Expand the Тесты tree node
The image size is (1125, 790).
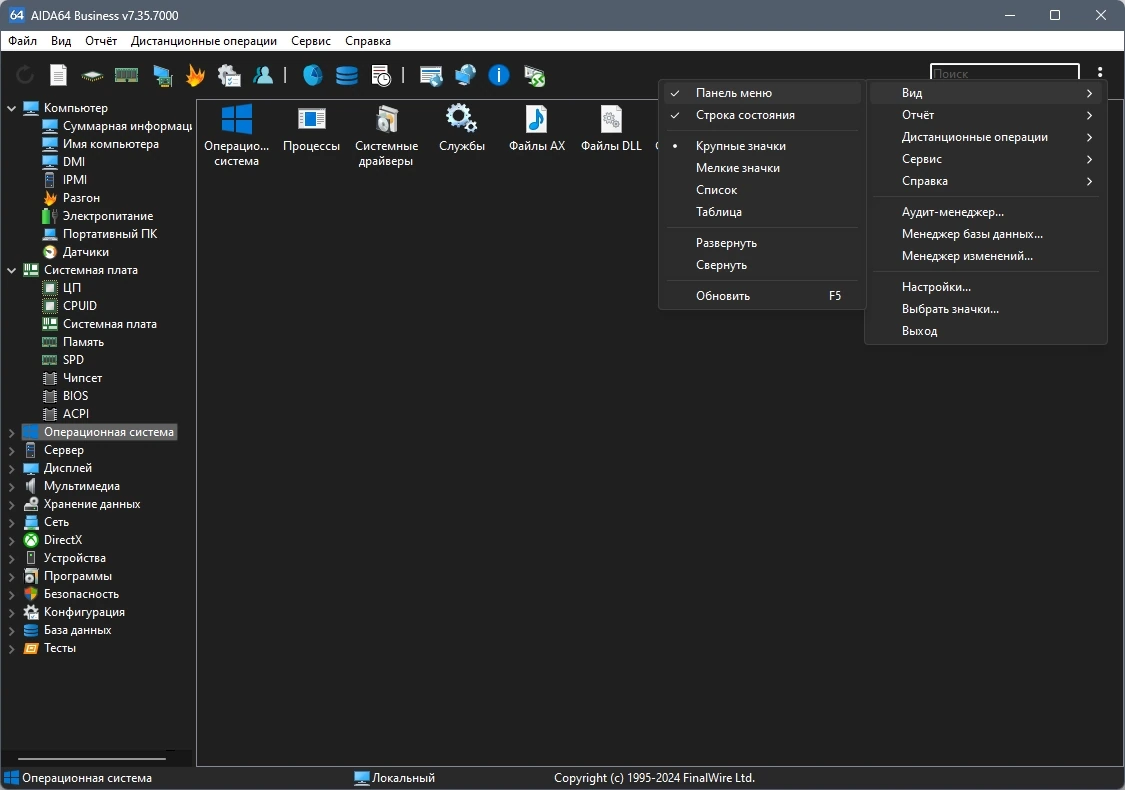click(11, 649)
